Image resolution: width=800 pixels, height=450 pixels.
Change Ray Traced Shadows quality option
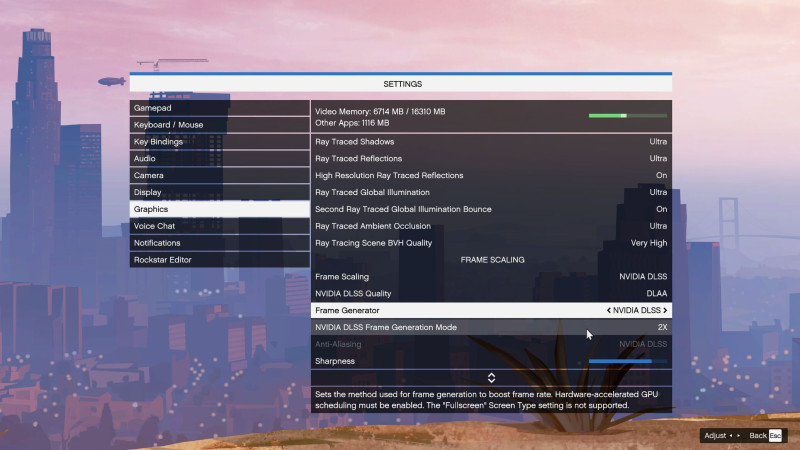(x=491, y=142)
